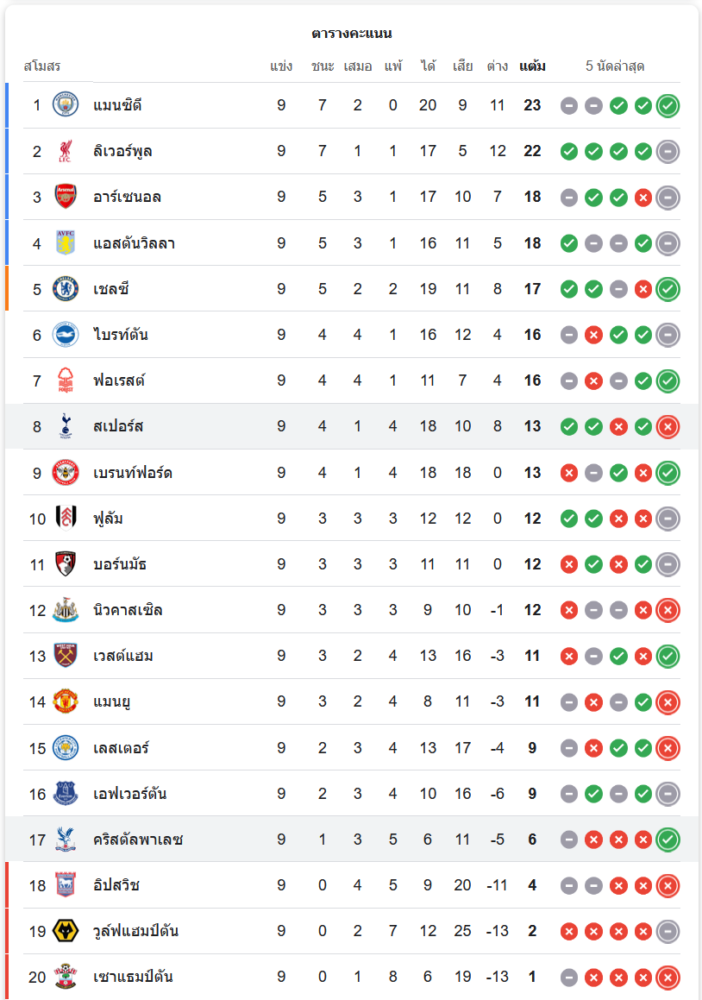Click the Arsenal club crest
Screen dimensions: 702x1000
[x=65, y=196]
